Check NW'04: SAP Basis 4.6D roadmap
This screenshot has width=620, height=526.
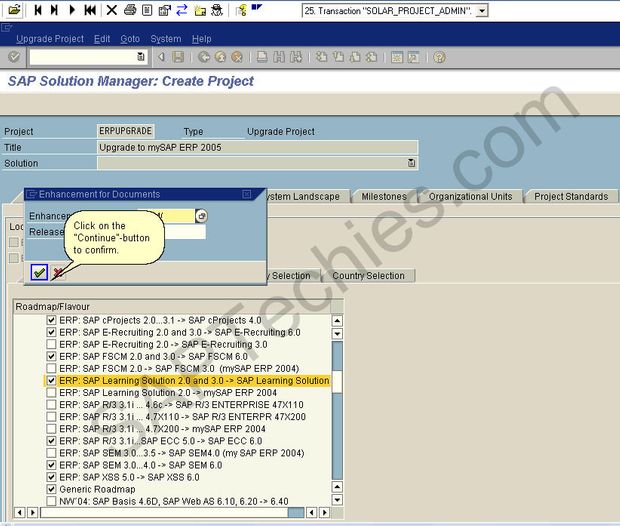point(51,501)
